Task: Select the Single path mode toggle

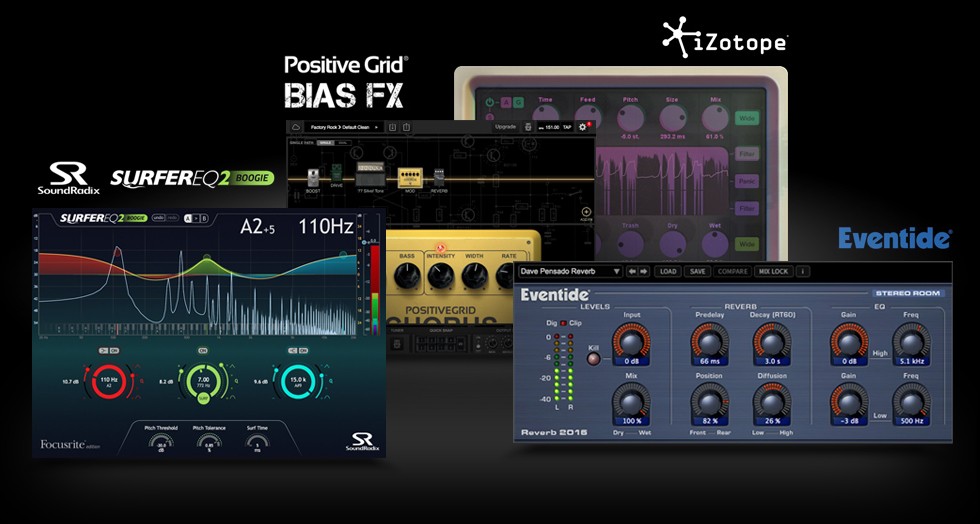Action: click(325, 143)
